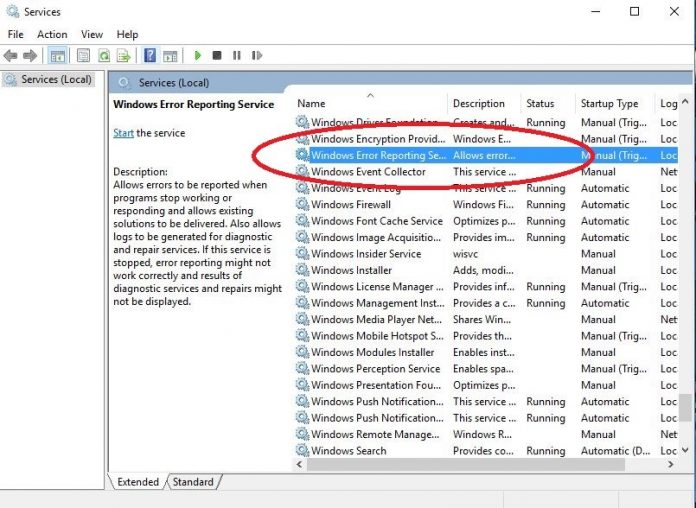Image resolution: width=696 pixels, height=508 pixels.
Task: Select the Windows Font Cache Service name
Action: [x=377, y=221]
